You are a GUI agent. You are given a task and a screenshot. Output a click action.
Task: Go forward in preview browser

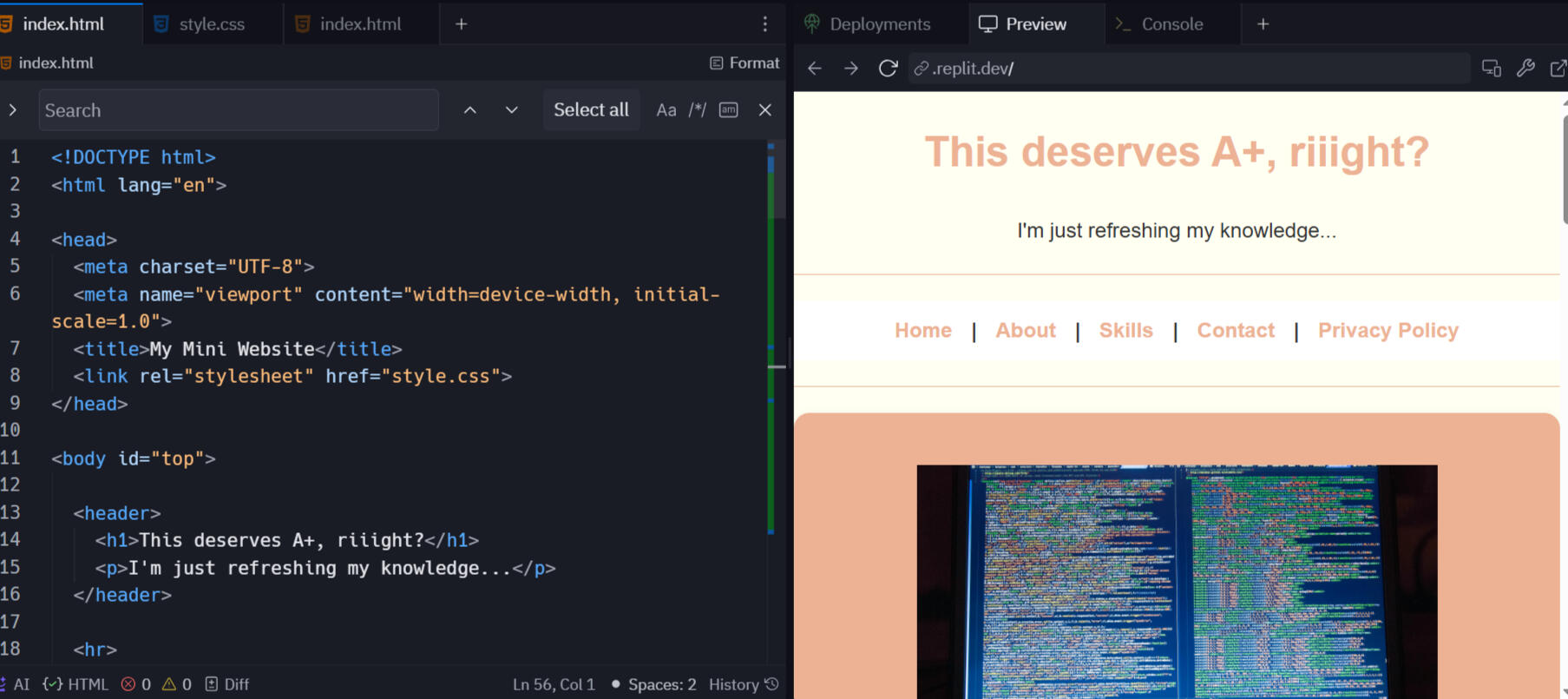pos(850,69)
